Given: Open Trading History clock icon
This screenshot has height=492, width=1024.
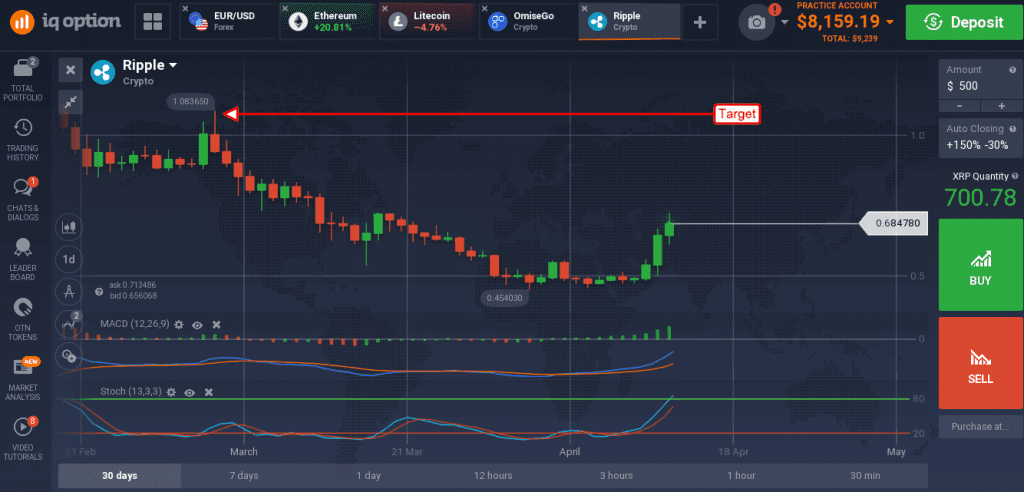Looking at the screenshot, I should click(x=24, y=128).
